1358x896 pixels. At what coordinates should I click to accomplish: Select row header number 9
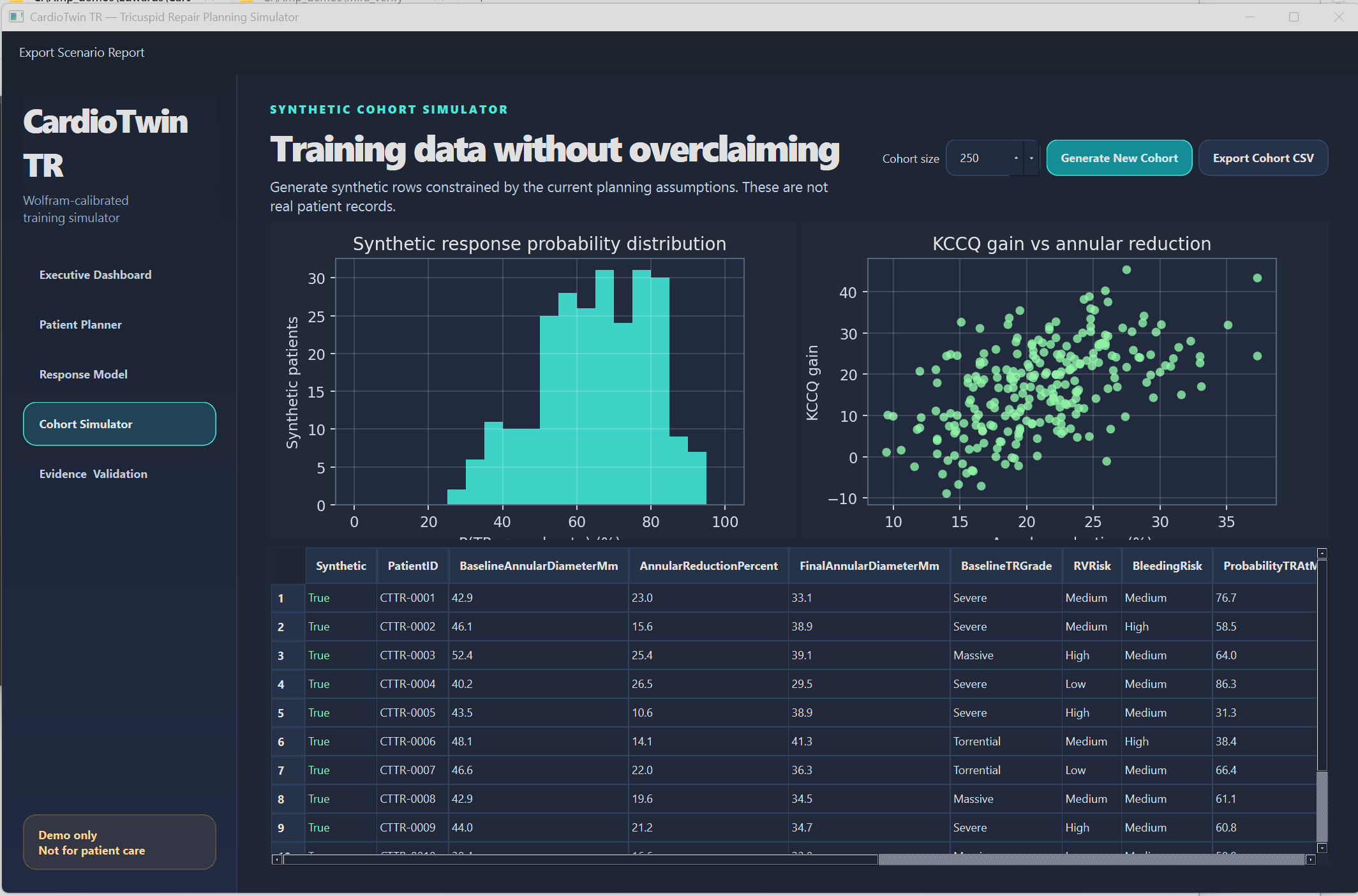point(288,828)
